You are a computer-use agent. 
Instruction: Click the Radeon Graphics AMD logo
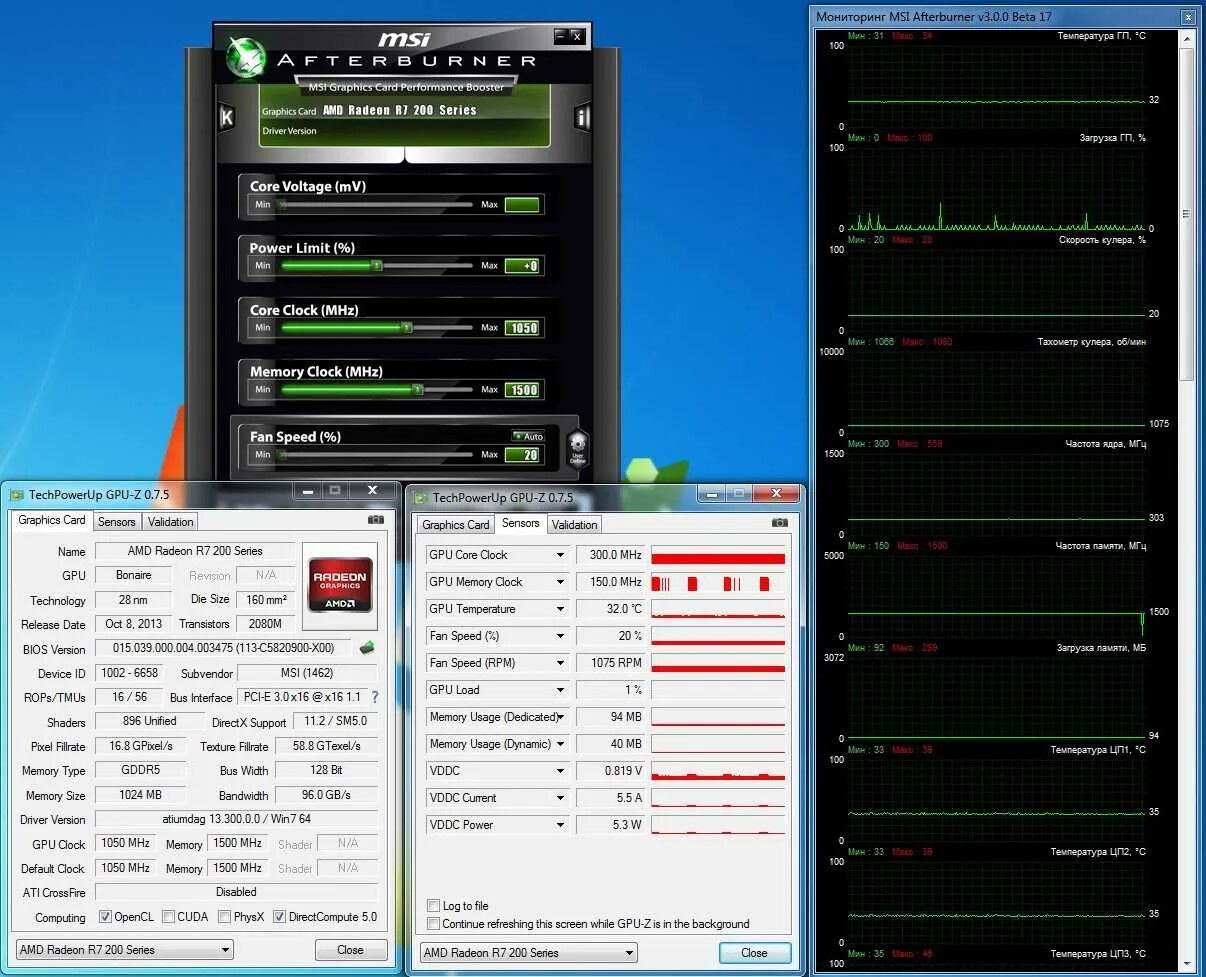tap(340, 584)
